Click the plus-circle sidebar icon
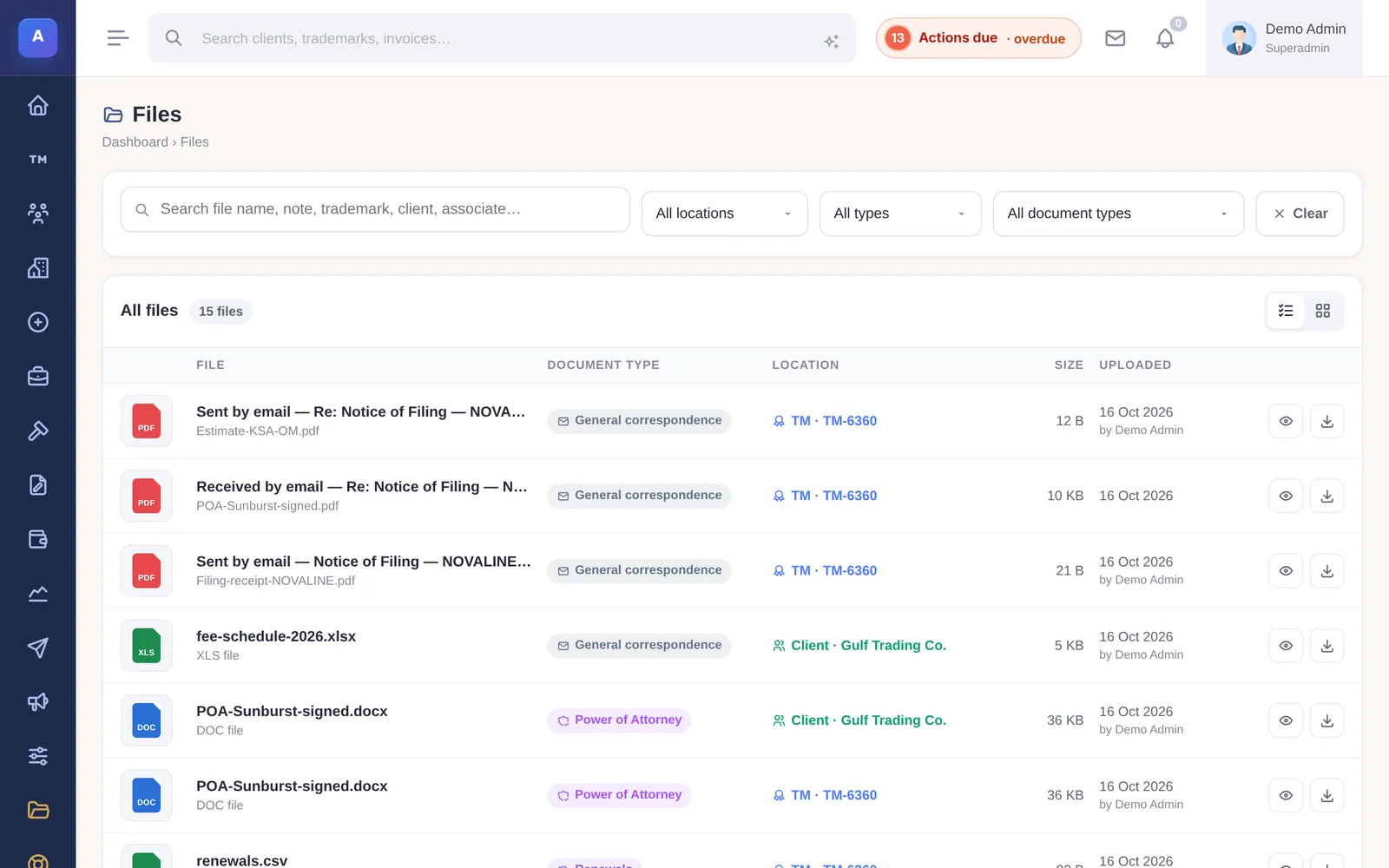1389x868 pixels. tap(37, 322)
